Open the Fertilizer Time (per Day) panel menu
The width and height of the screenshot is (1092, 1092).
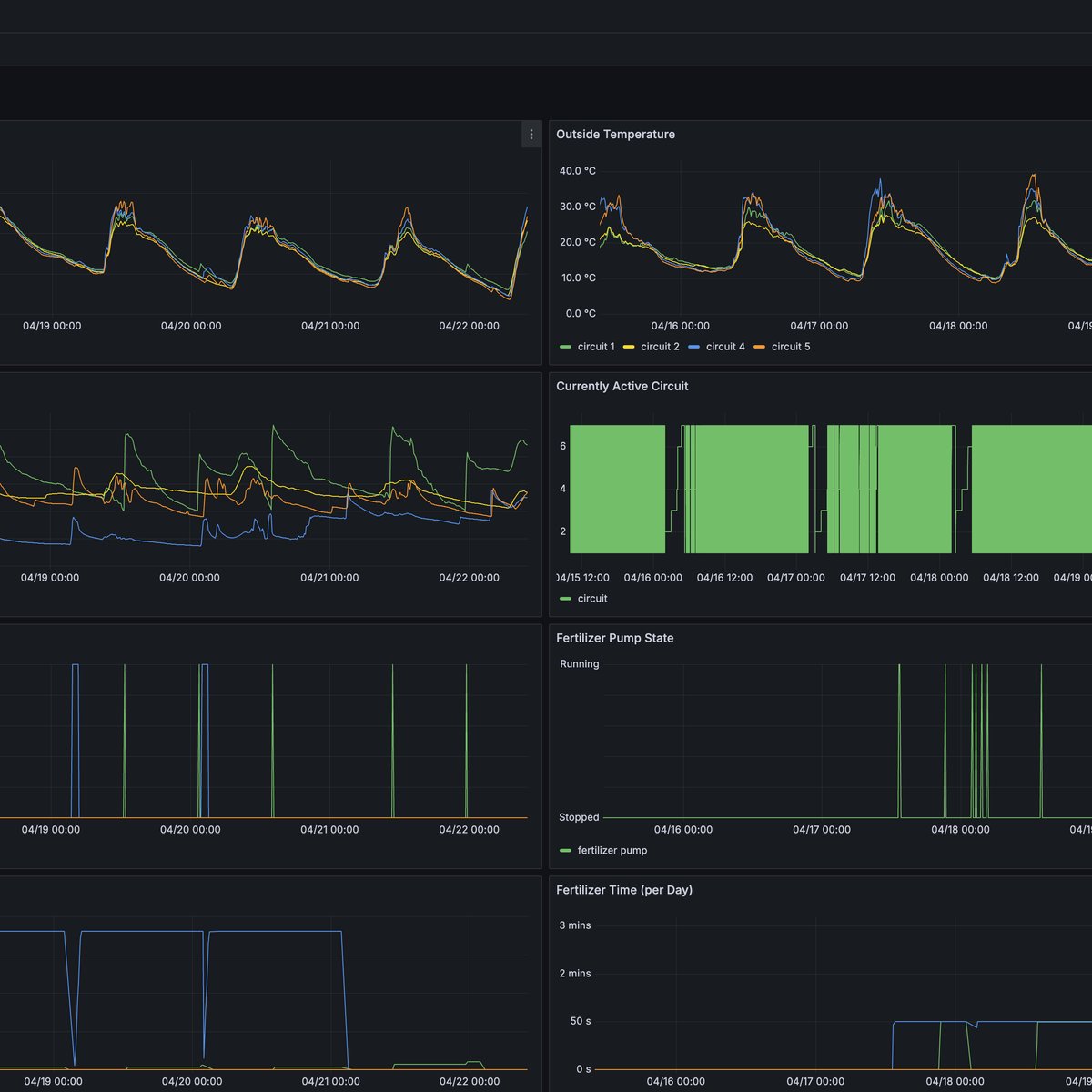(x=624, y=890)
